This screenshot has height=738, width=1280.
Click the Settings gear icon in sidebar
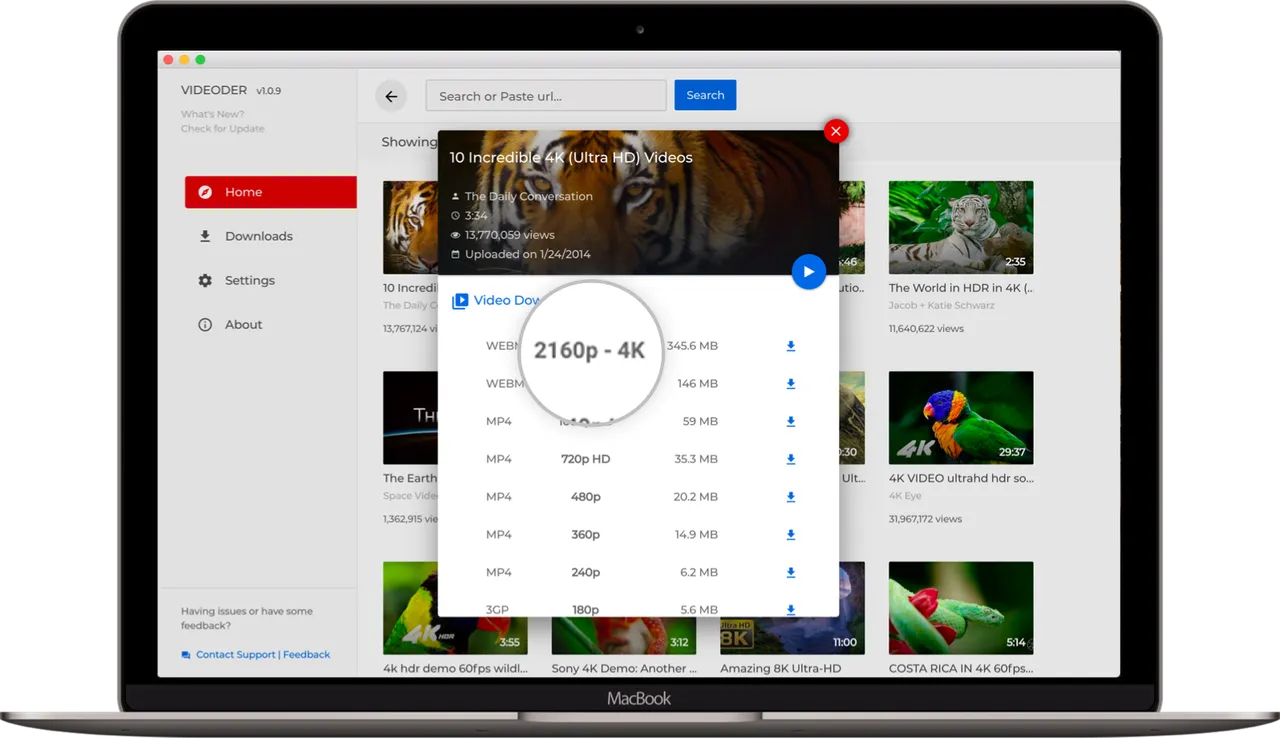(205, 280)
